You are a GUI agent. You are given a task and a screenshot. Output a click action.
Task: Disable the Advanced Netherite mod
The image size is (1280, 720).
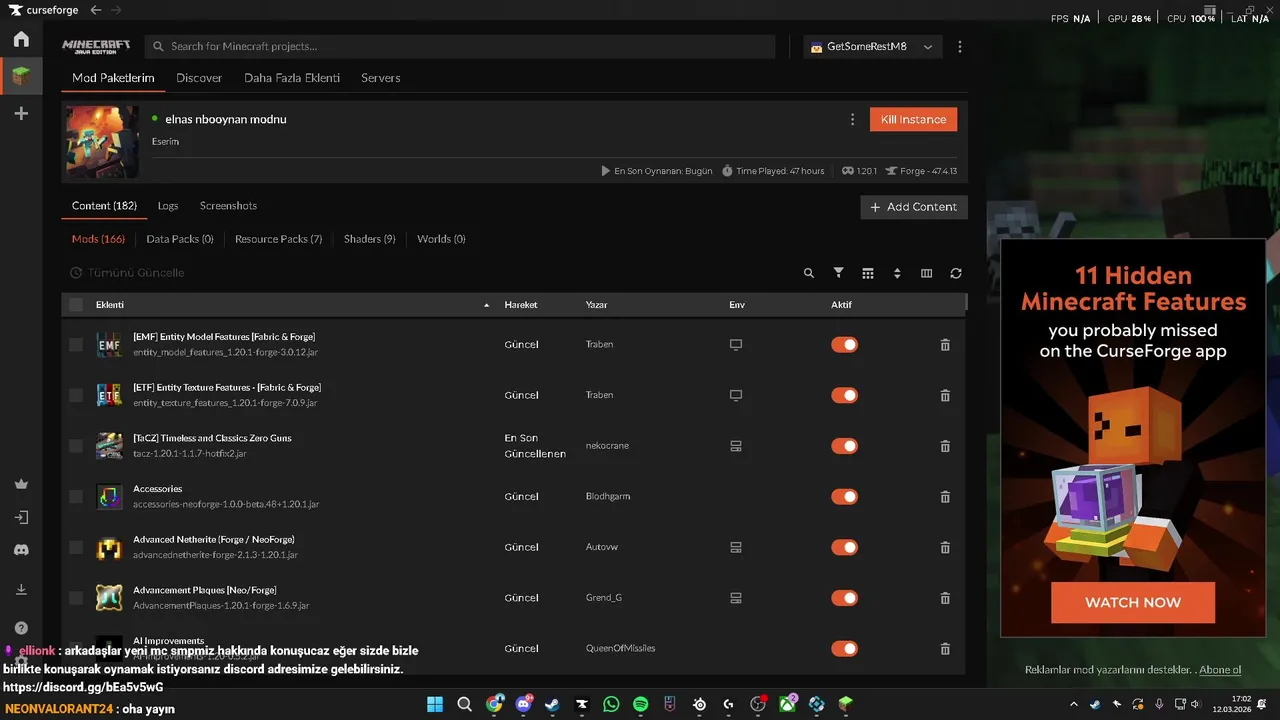[x=844, y=547]
